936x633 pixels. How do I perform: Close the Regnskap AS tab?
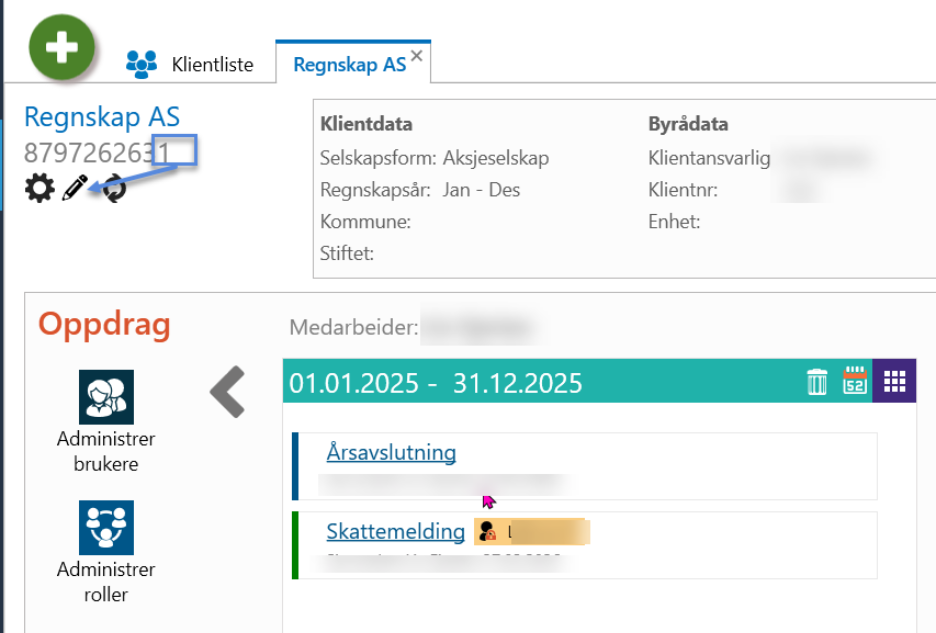click(417, 56)
